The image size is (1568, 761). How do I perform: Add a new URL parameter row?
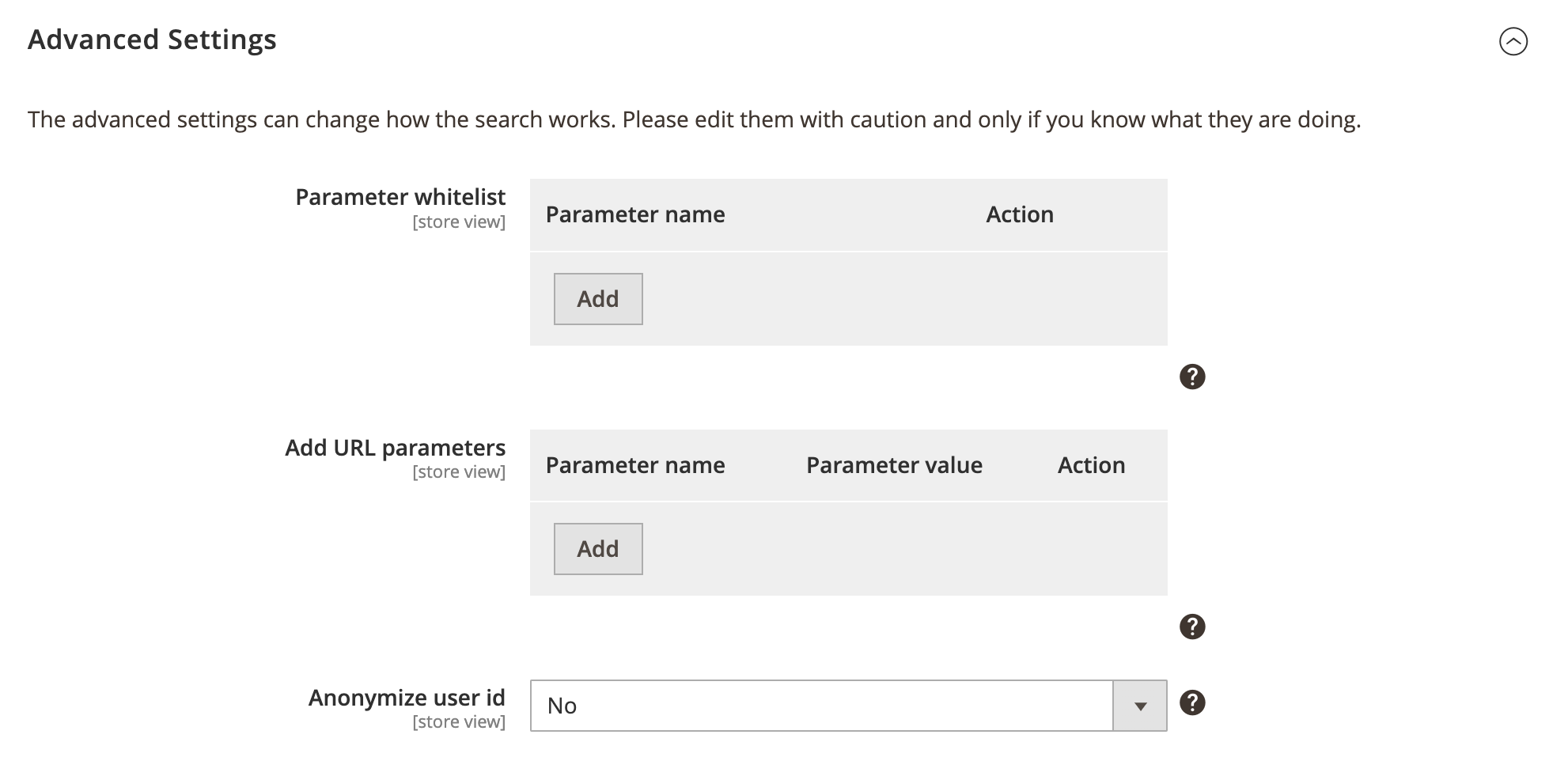pyautogui.click(x=597, y=548)
